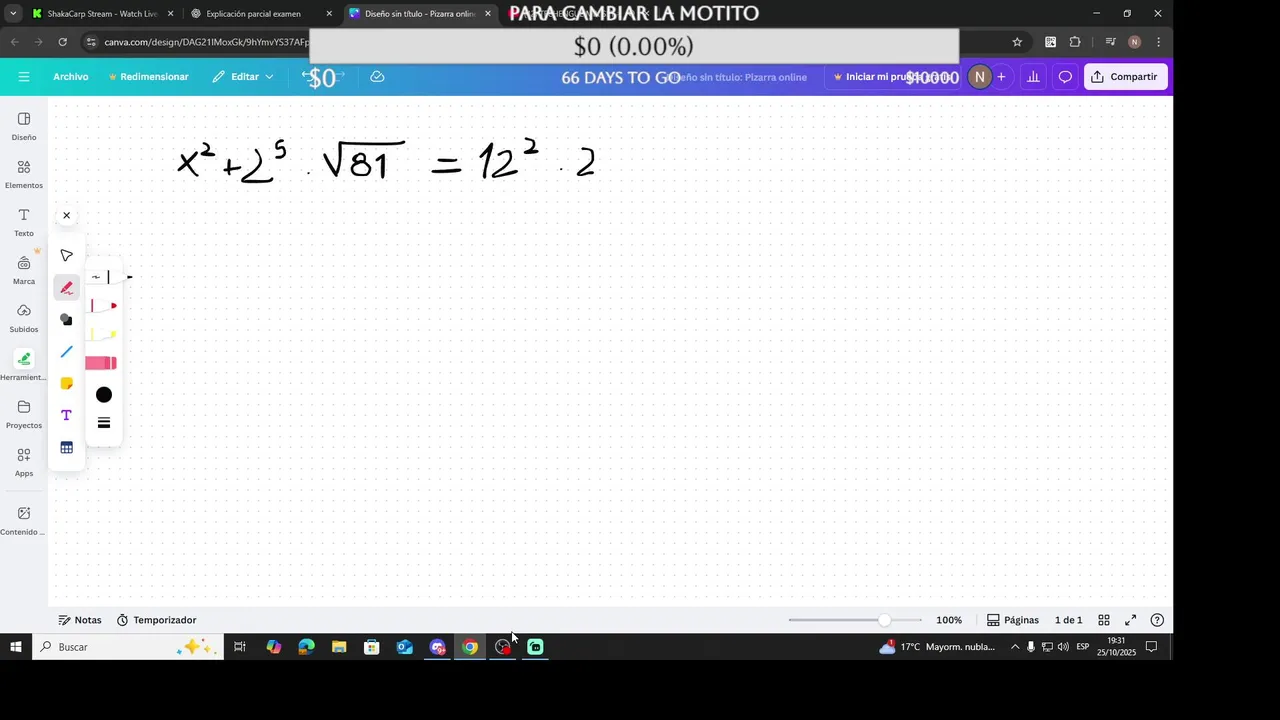Open the black stroke color picker
This screenshot has height=720, width=1280.
(x=104, y=395)
